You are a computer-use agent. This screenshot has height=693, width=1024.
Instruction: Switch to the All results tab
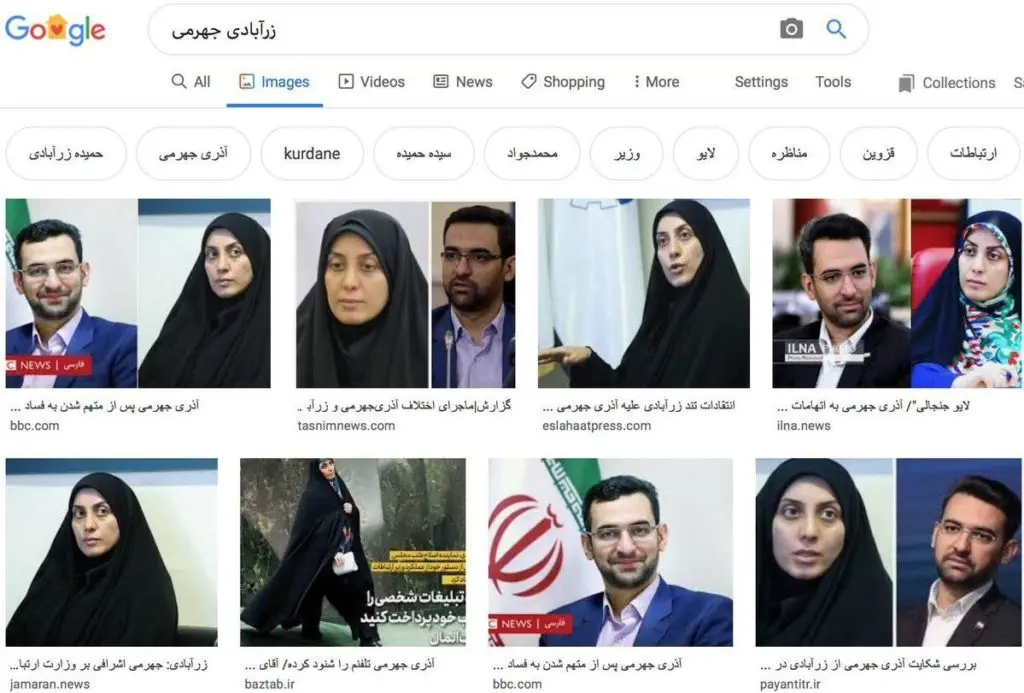pos(191,82)
